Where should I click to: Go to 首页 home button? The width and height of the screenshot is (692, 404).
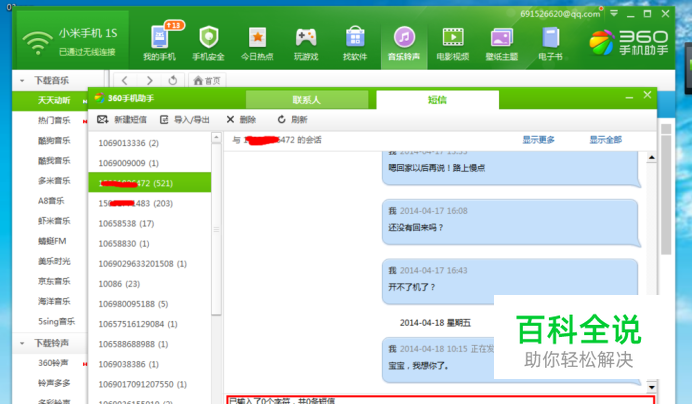coord(207,80)
